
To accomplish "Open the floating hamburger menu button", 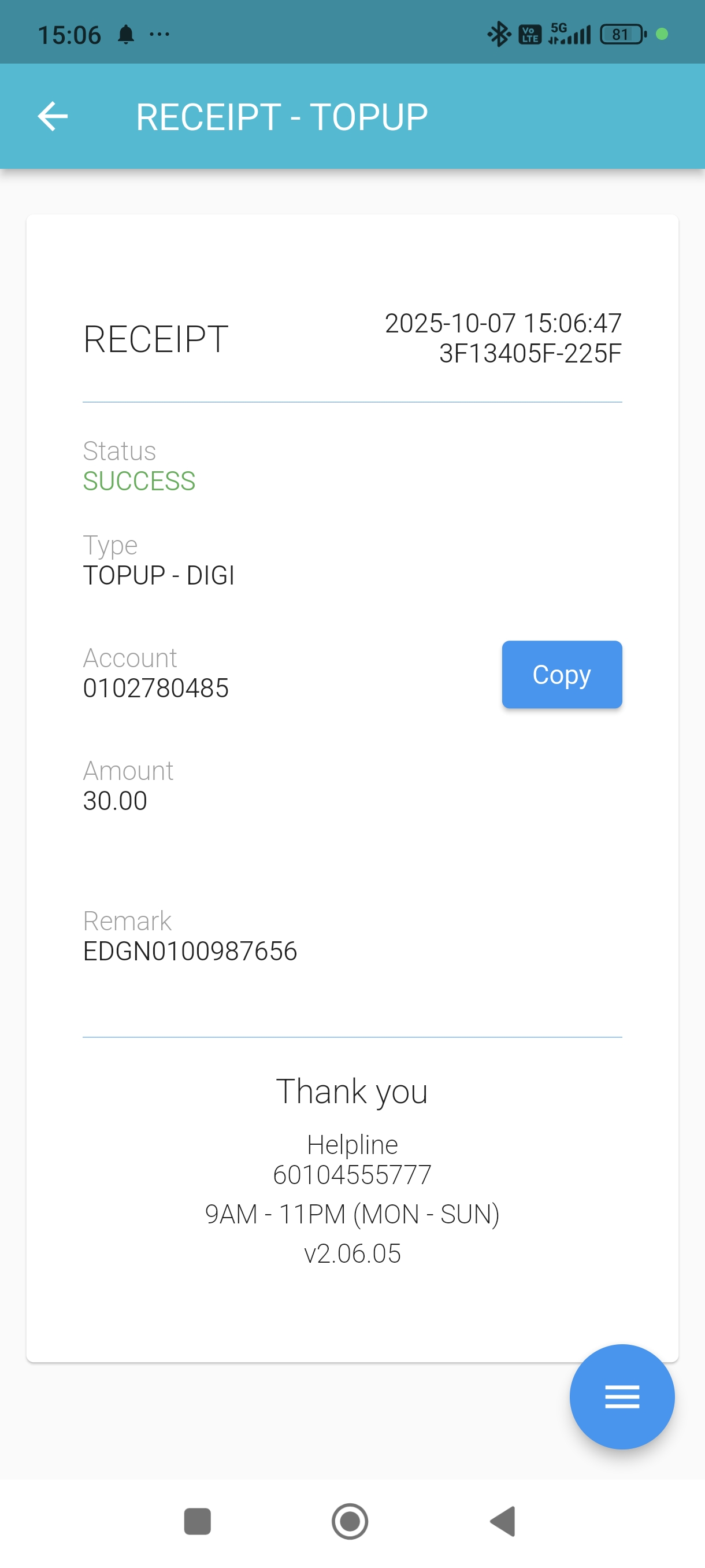I will [x=621, y=1396].
